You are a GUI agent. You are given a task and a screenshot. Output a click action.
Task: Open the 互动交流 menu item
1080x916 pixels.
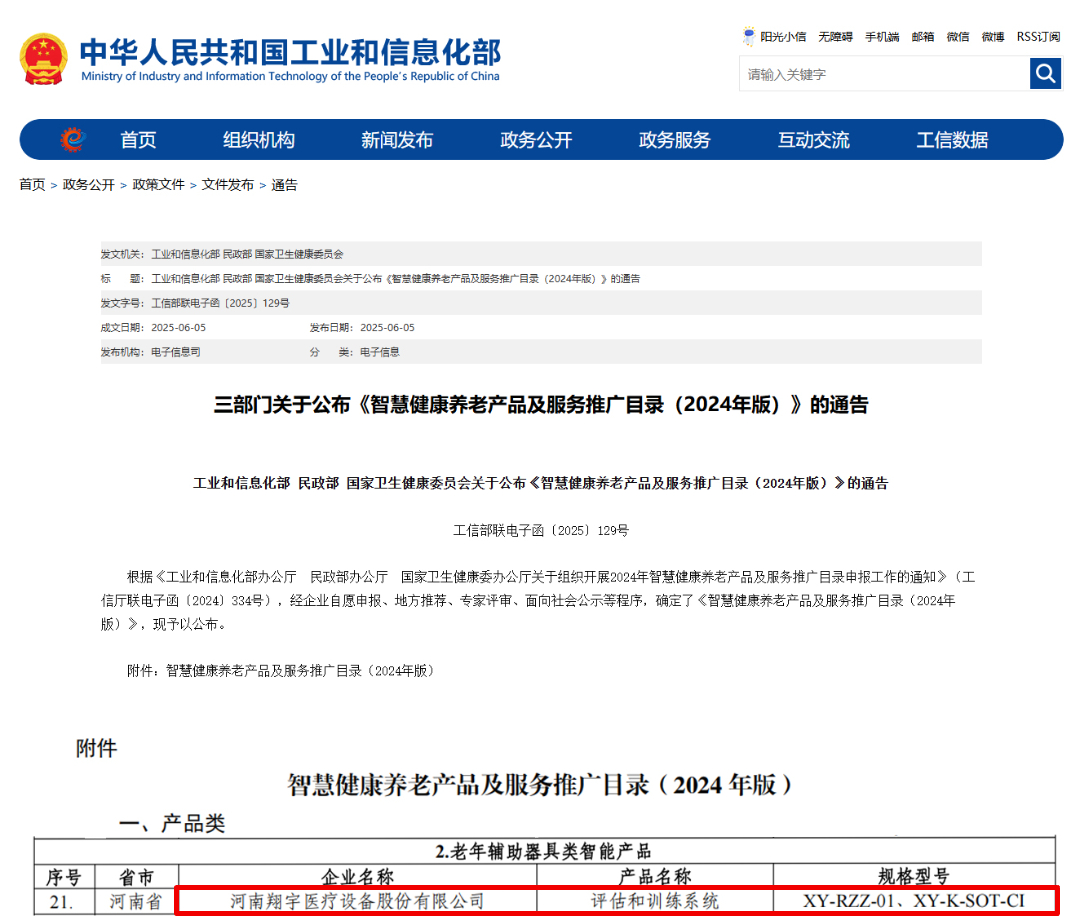[x=814, y=140]
